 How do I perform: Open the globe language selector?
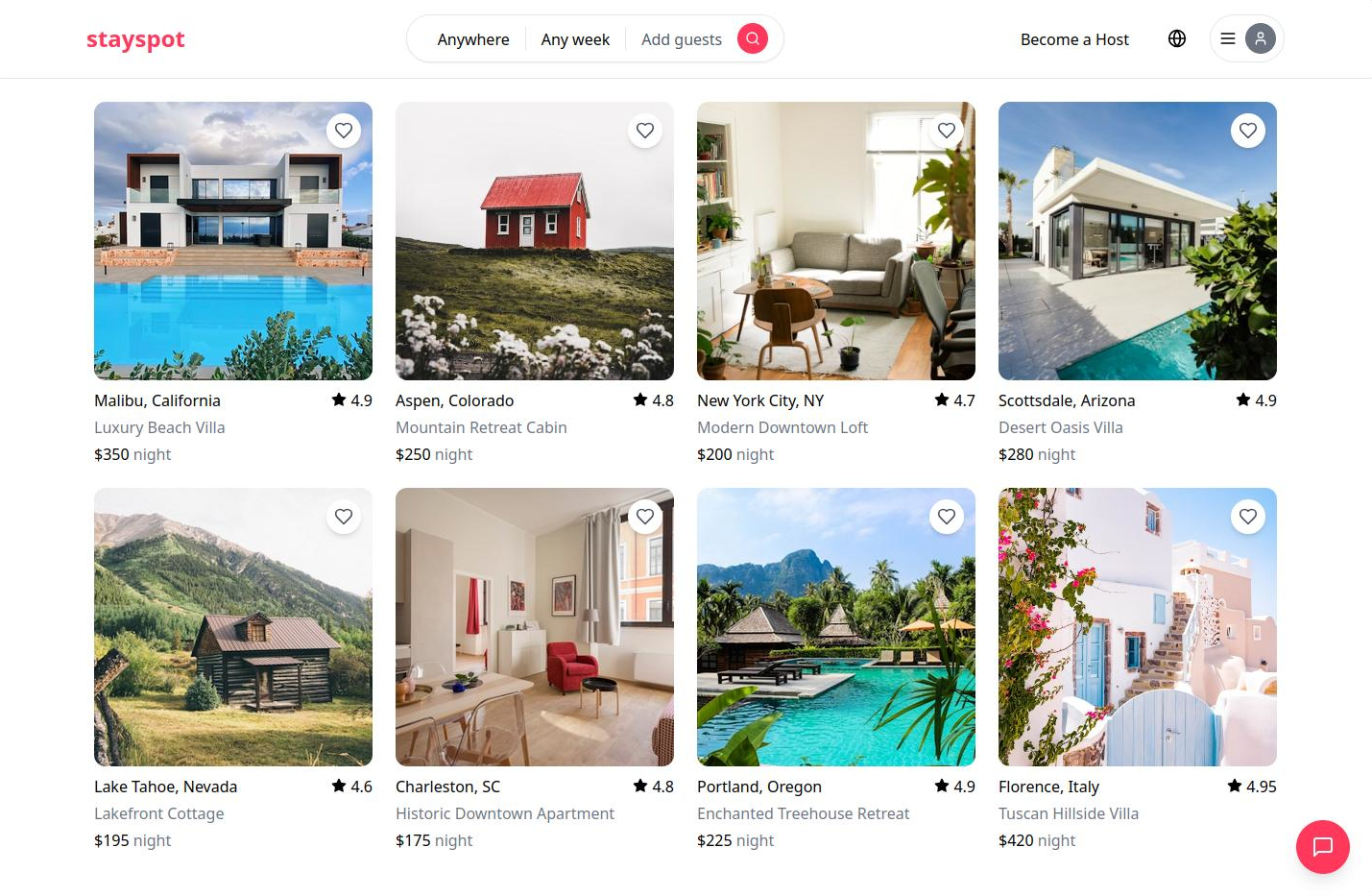tap(1177, 38)
